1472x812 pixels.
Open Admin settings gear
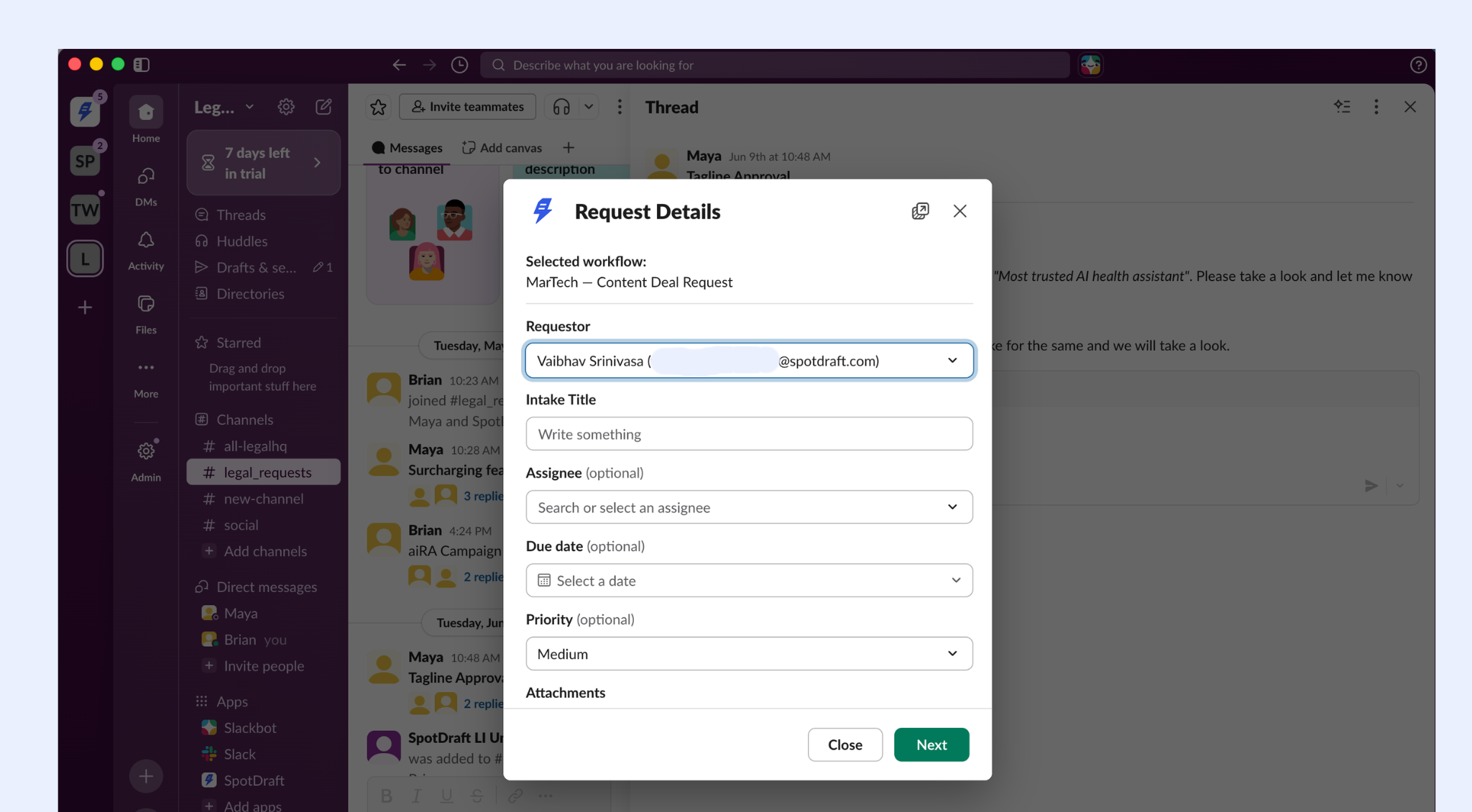coord(146,460)
